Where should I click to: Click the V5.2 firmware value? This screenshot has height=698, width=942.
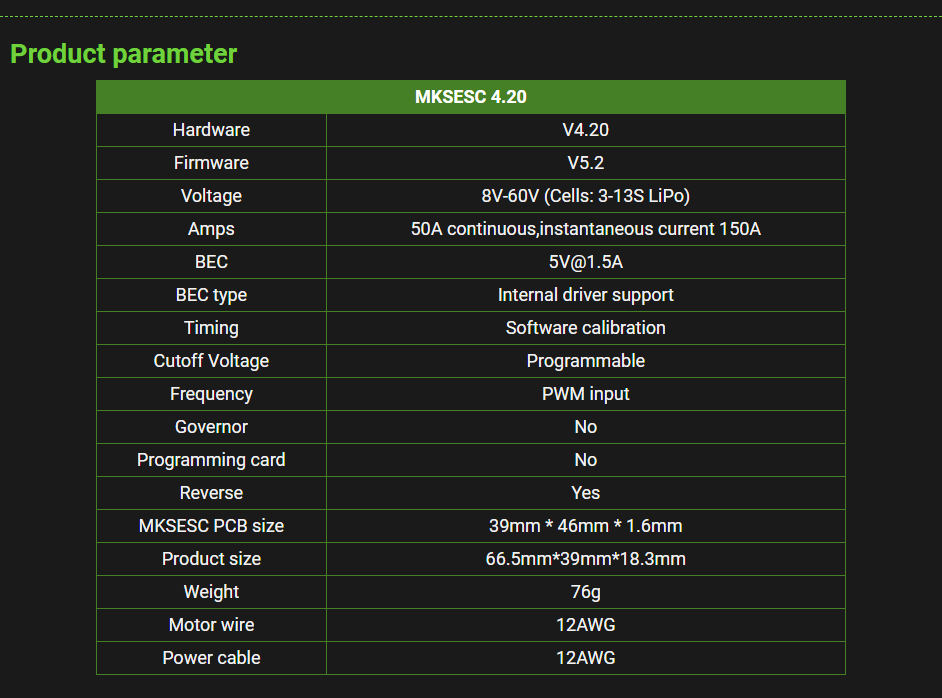pyautogui.click(x=585, y=163)
